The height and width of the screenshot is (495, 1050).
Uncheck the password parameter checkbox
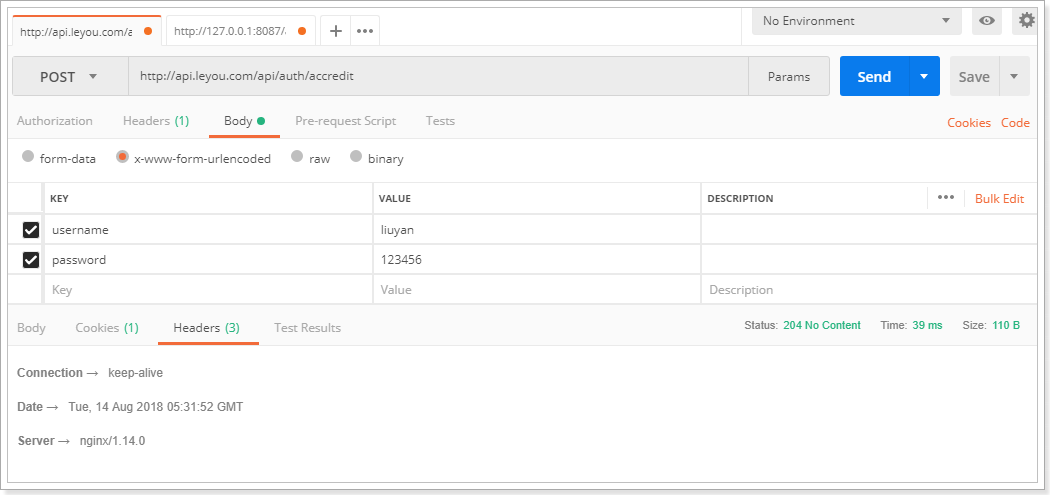click(x=31, y=259)
